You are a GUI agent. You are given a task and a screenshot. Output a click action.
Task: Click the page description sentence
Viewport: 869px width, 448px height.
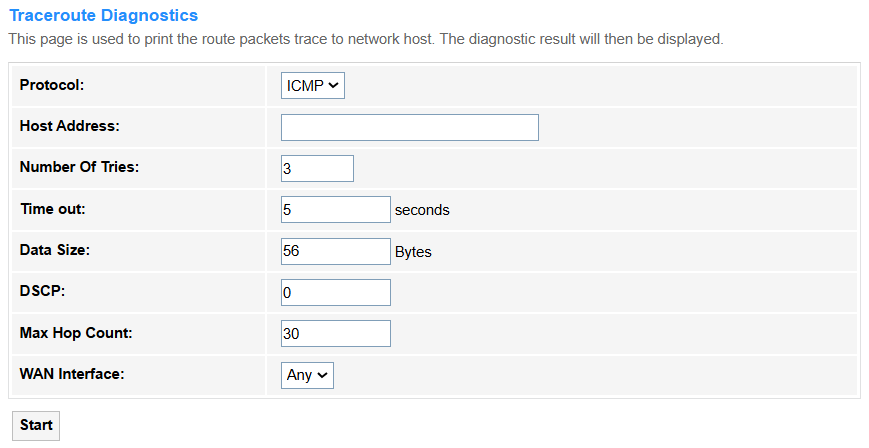(x=366, y=39)
